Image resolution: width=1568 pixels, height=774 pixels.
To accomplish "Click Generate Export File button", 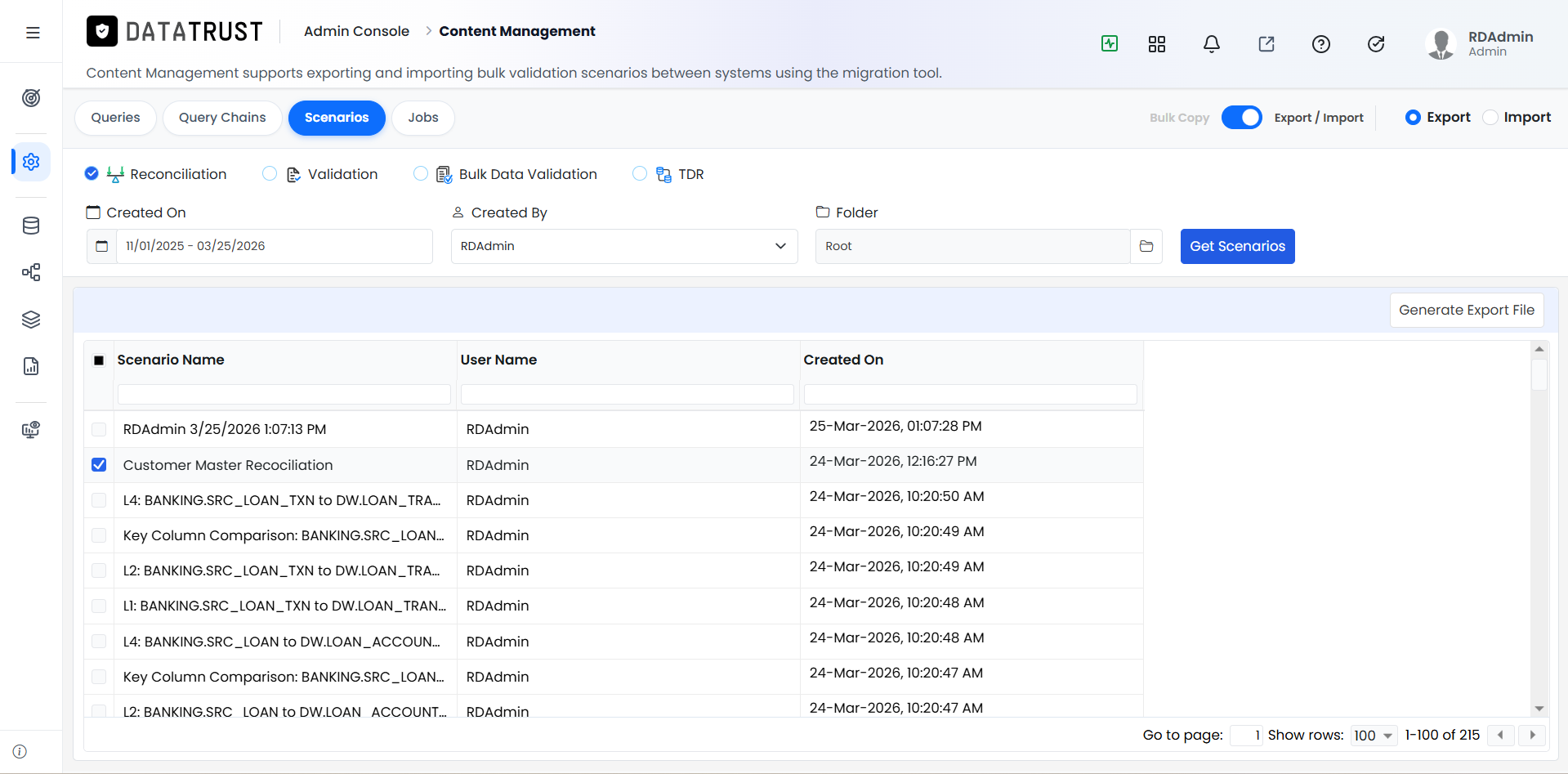I will 1467,310.
